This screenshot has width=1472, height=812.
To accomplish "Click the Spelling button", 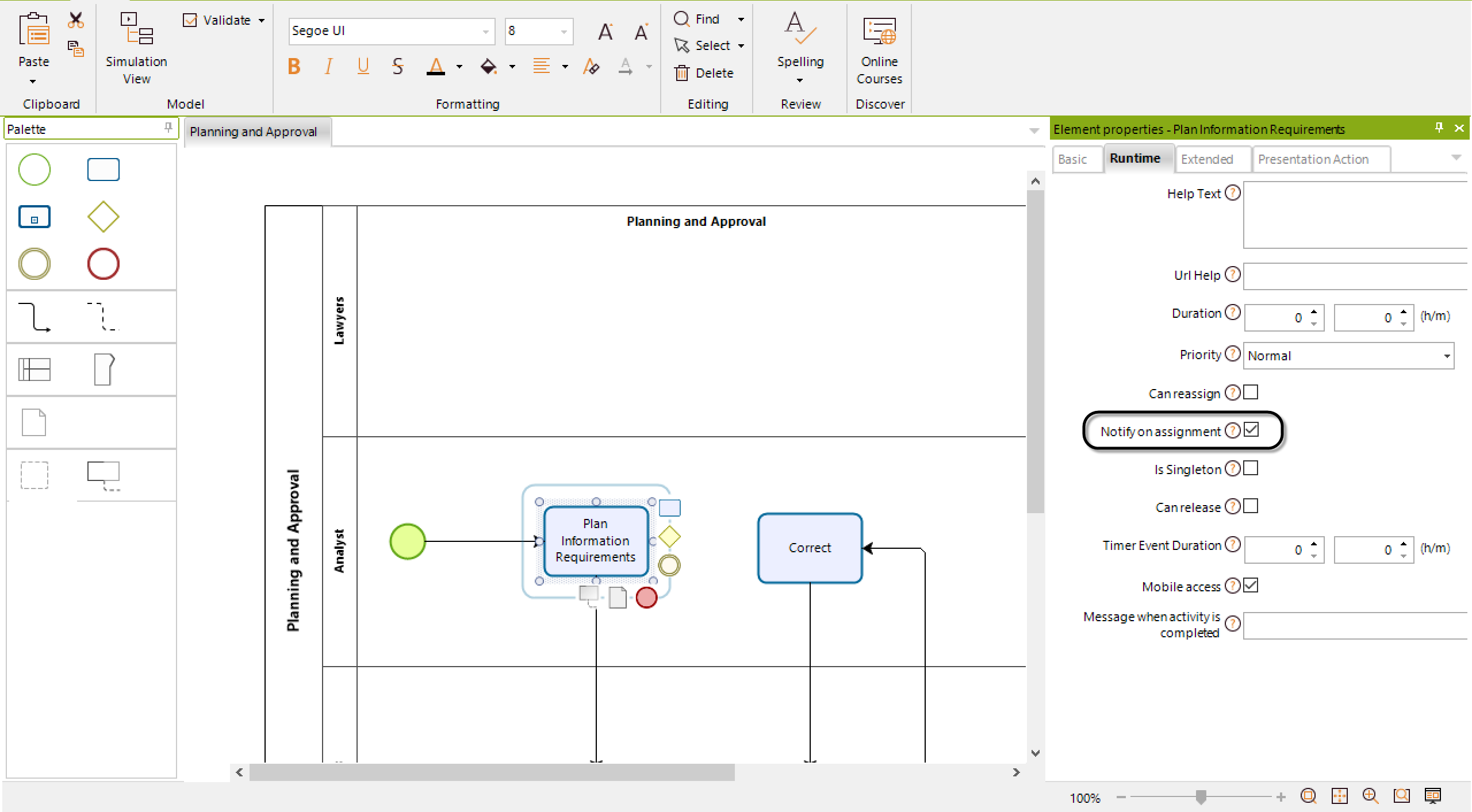I will (800, 47).
